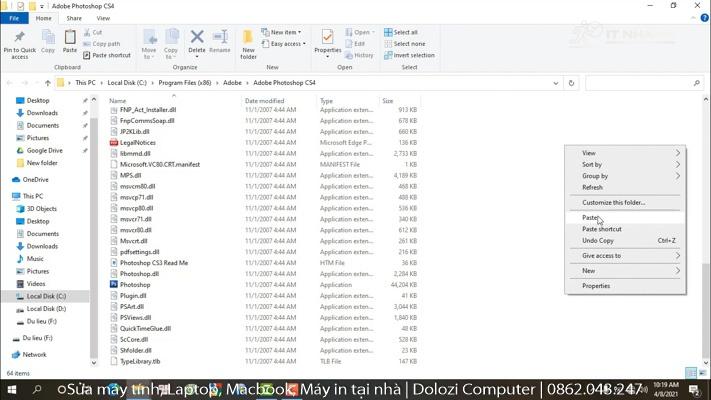The width and height of the screenshot is (711, 400).
Task: Open OneDrive in the sidebar
Action: (x=35, y=179)
